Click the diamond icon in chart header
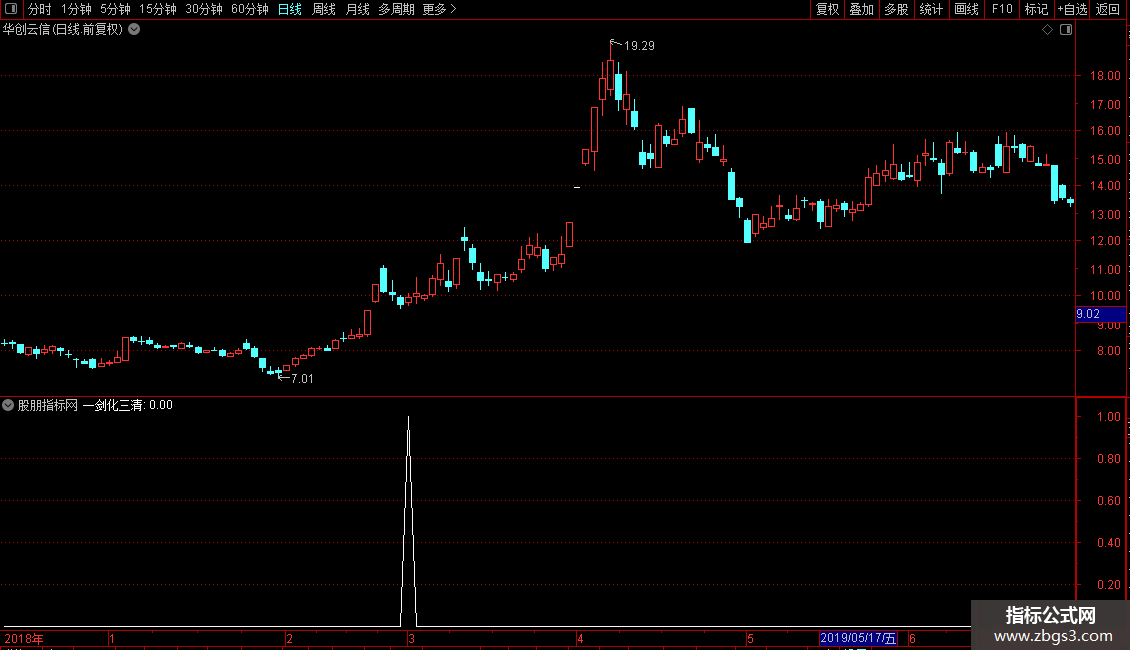 click(x=1047, y=30)
